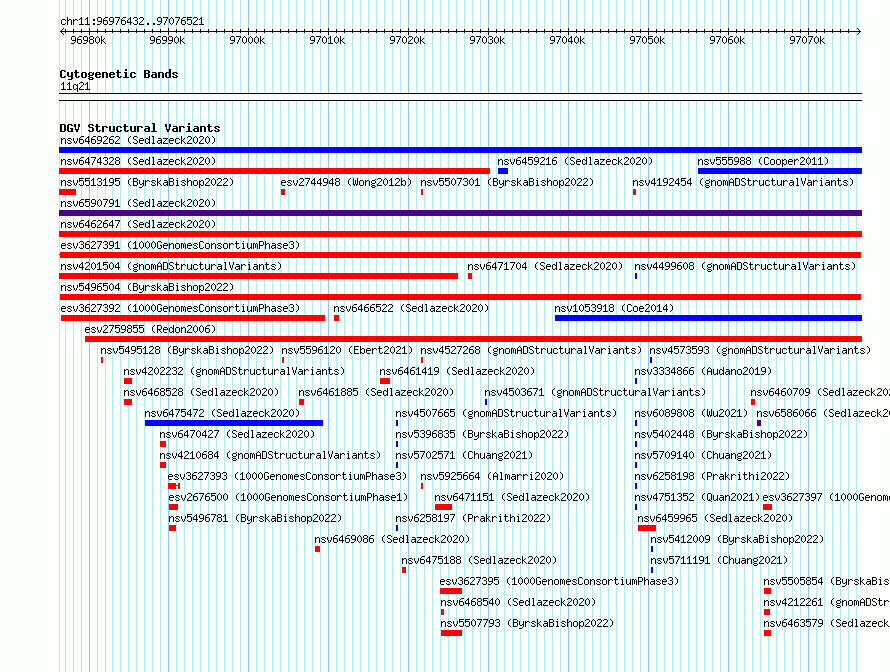This screenshot has width=890, height=672.
Task: Open nsv6459216 (Sedlazeck2020) variant label
Action: click(575, 161)
